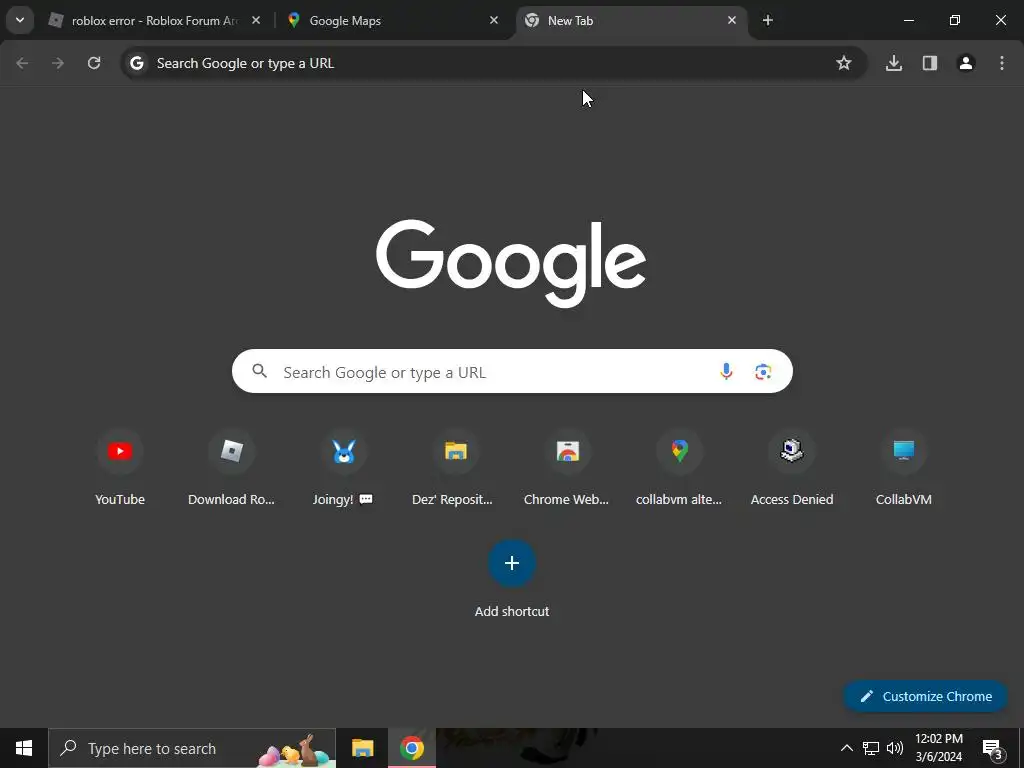Open the collabvm alternatives maps shortcut icon
Image resolution: width=1024 pixels, height=768 pixels.
tap(679, 451)
